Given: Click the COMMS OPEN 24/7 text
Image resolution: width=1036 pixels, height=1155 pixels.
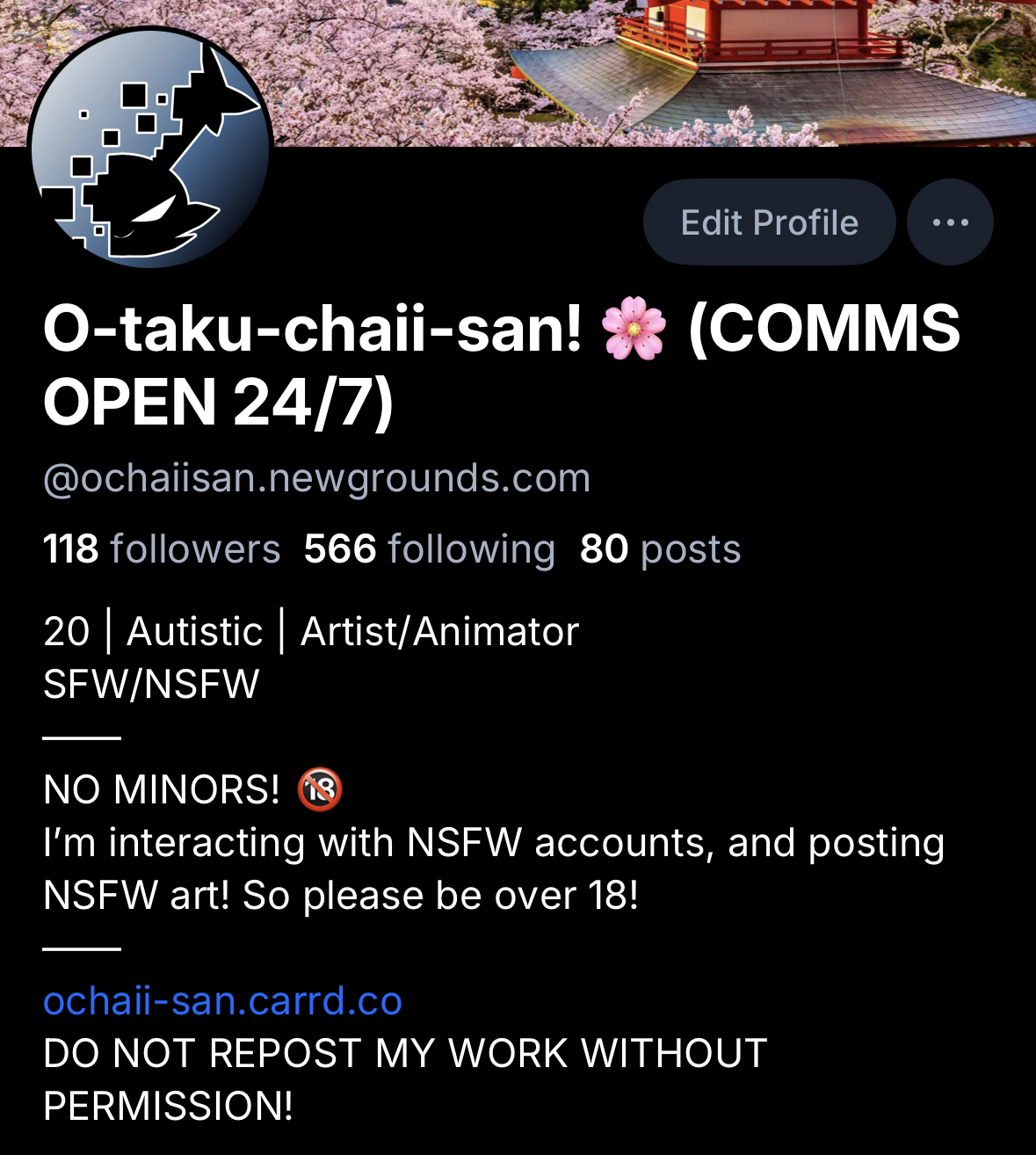Looking at the screenshot, I should (x=502, y=365).
